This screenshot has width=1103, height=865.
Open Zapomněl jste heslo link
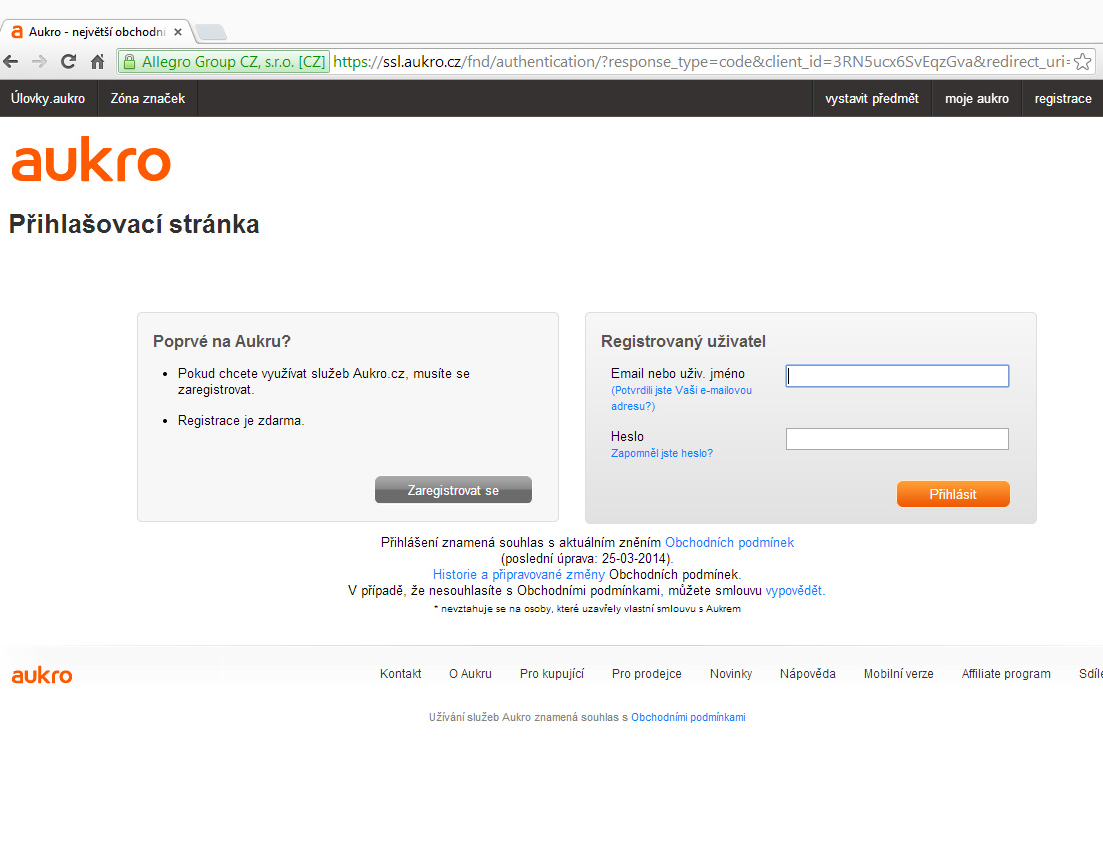(662, 453)
